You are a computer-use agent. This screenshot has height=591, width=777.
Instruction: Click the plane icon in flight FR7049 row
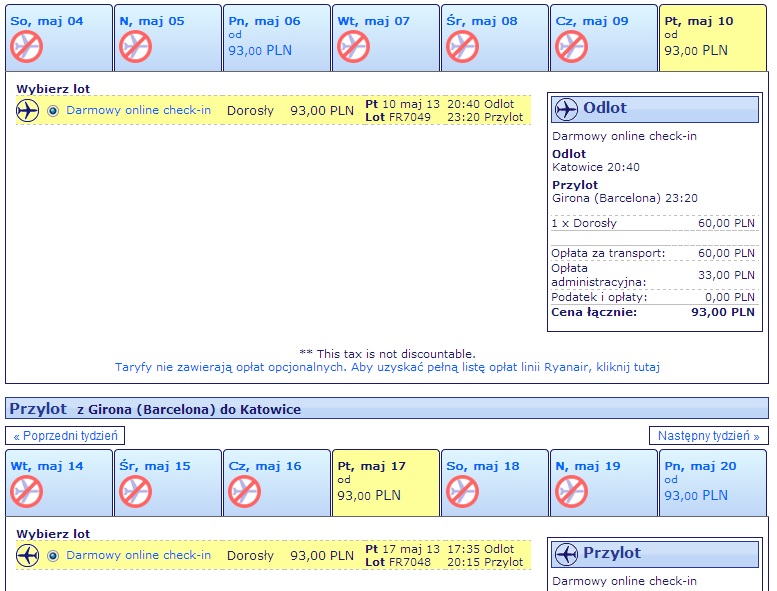[28, 110]
